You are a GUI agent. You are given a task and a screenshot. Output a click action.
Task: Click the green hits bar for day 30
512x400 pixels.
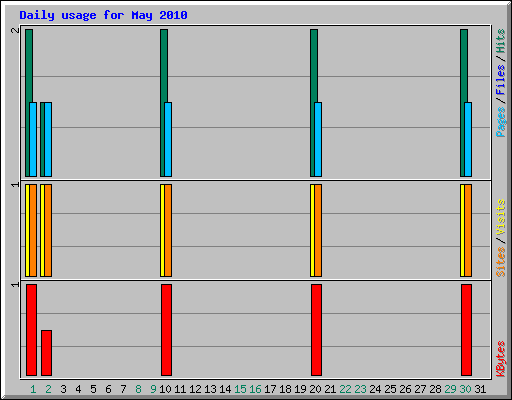point(464,67)
